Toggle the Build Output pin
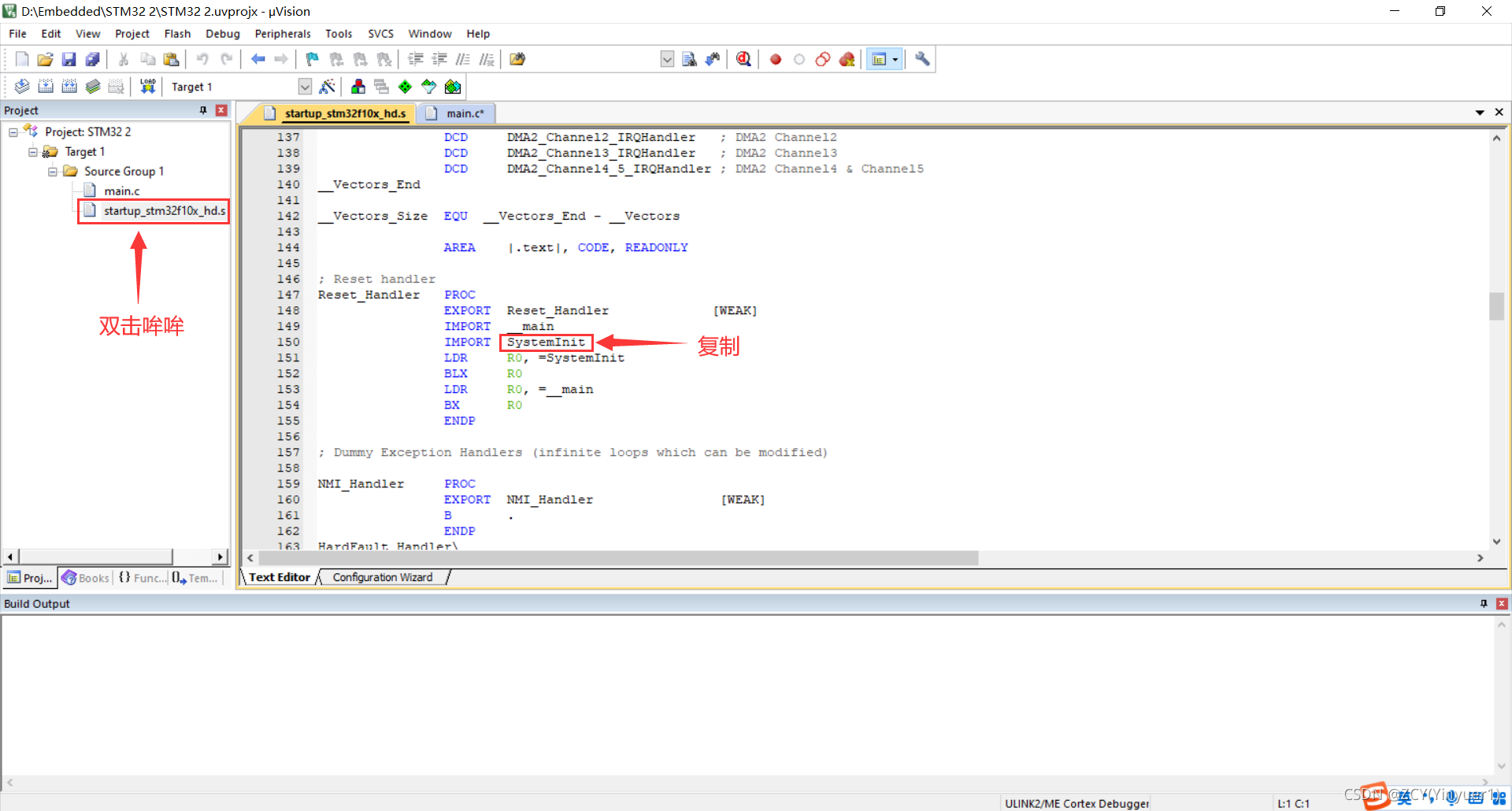This screenshot has height=811, width=1512. pyautogui.click(x=1484, y=604)
